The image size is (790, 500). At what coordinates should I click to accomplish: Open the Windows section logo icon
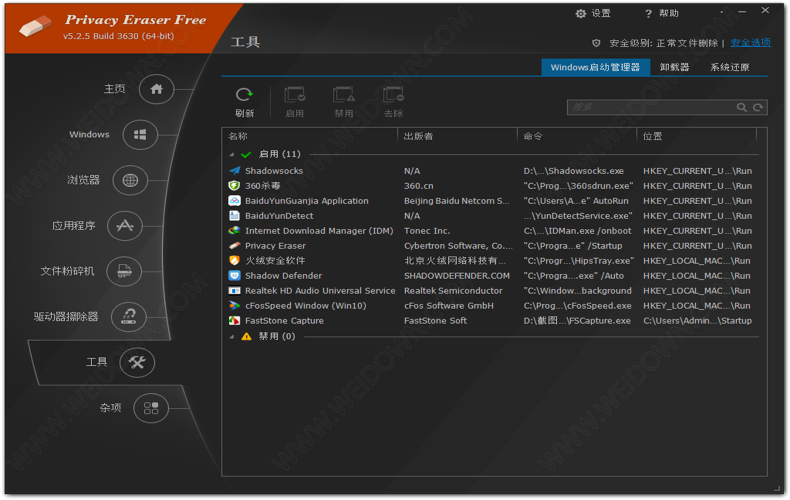[x=140, y=135]
